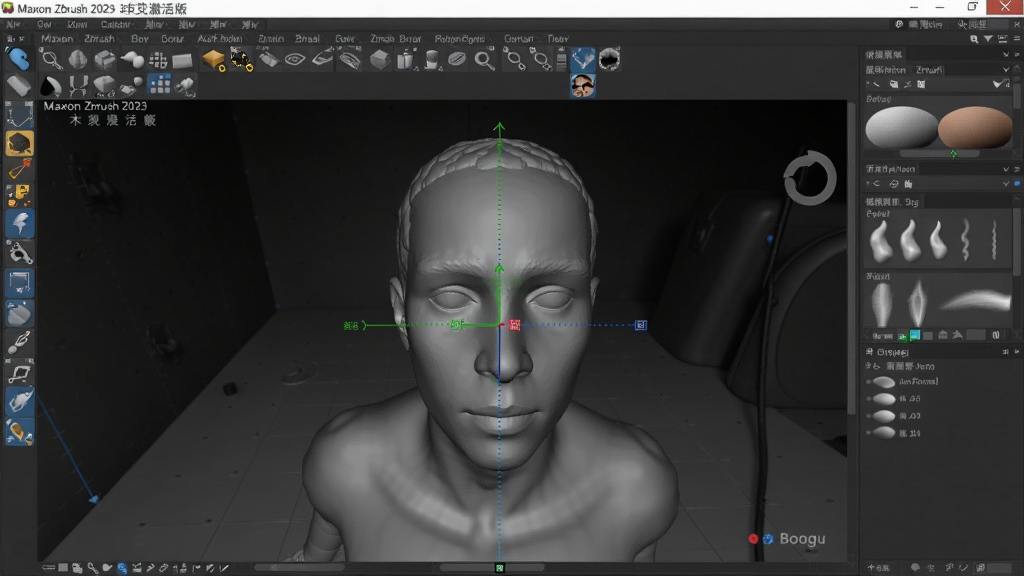
Task: Toggle visibility of the third layer row
Action: point(869,415)
